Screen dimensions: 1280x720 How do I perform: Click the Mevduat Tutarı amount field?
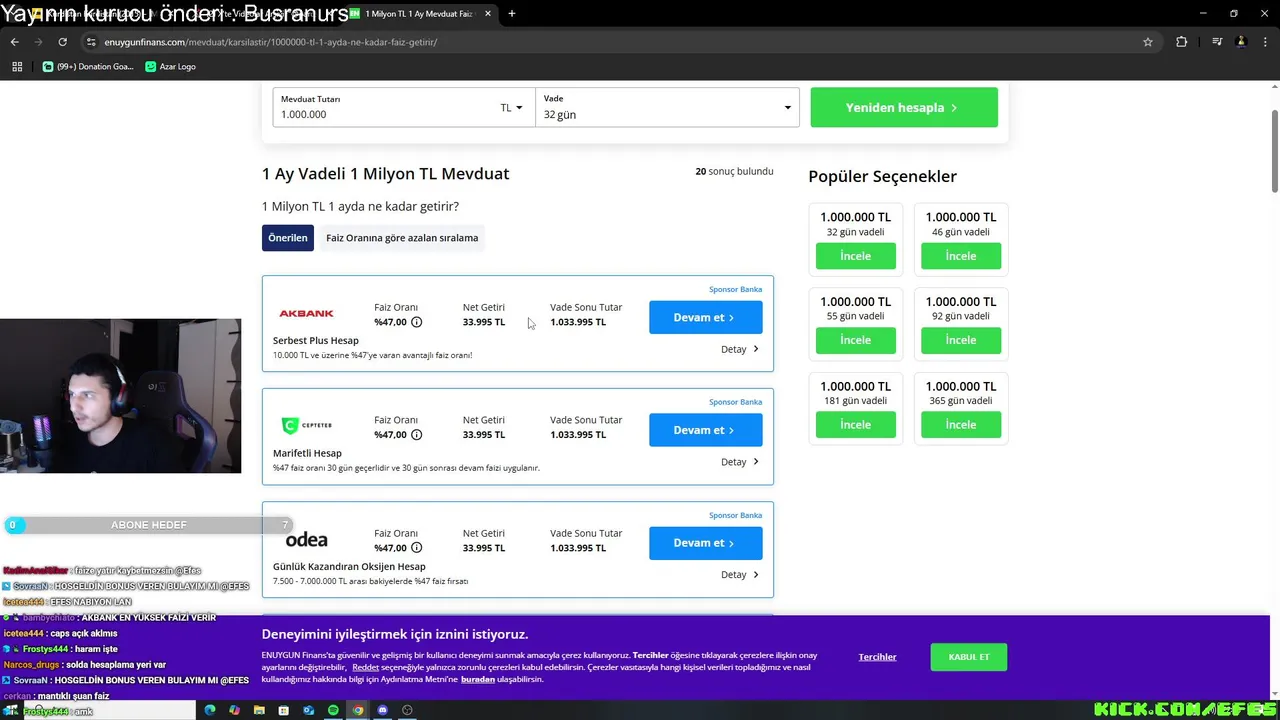pyautogui.click(x=385, y=107)
